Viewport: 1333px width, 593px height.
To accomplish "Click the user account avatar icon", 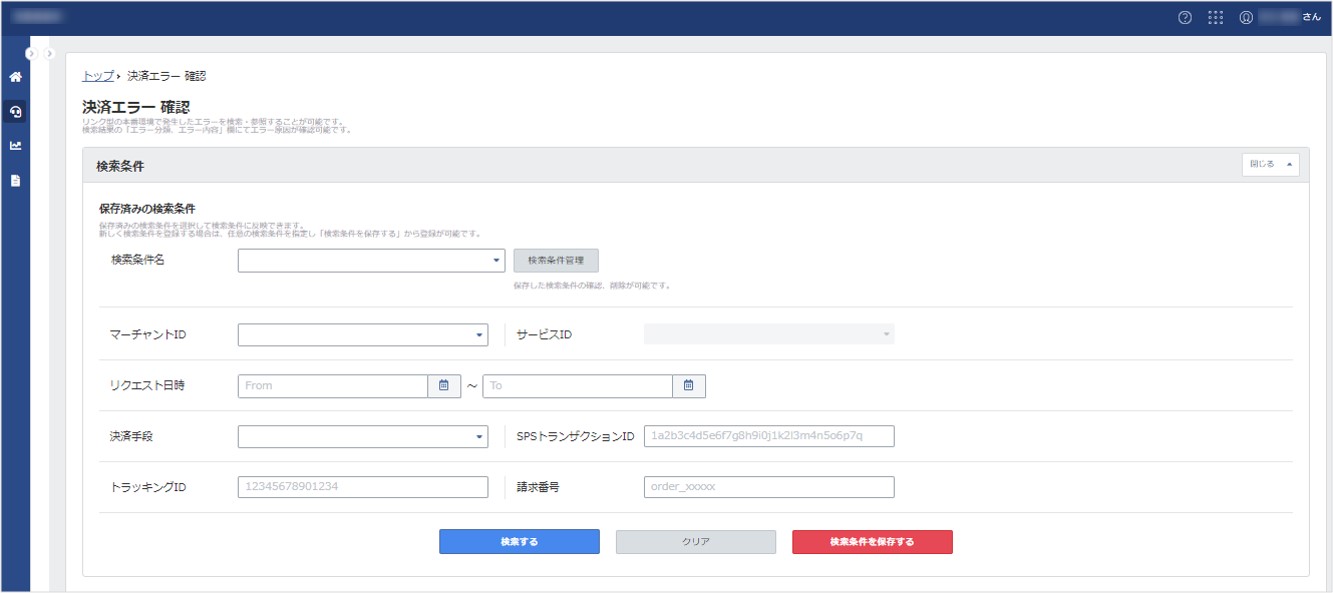I will 1245,17.
